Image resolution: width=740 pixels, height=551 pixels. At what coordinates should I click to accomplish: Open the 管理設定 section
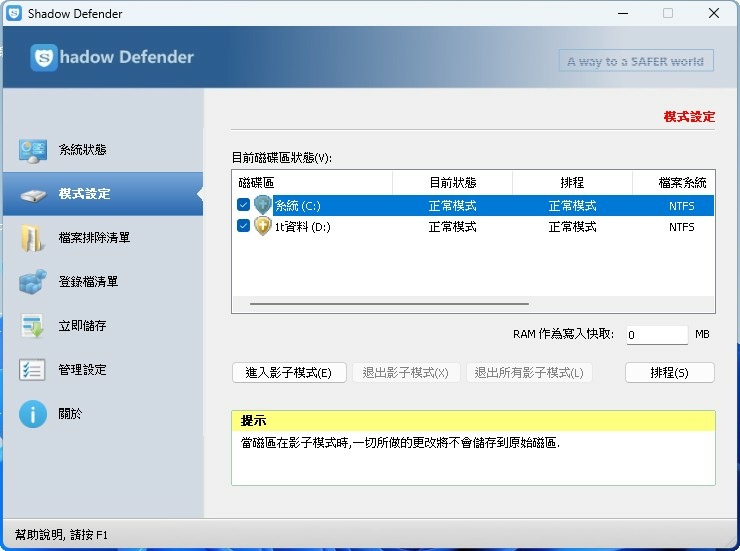coord(103,369)
